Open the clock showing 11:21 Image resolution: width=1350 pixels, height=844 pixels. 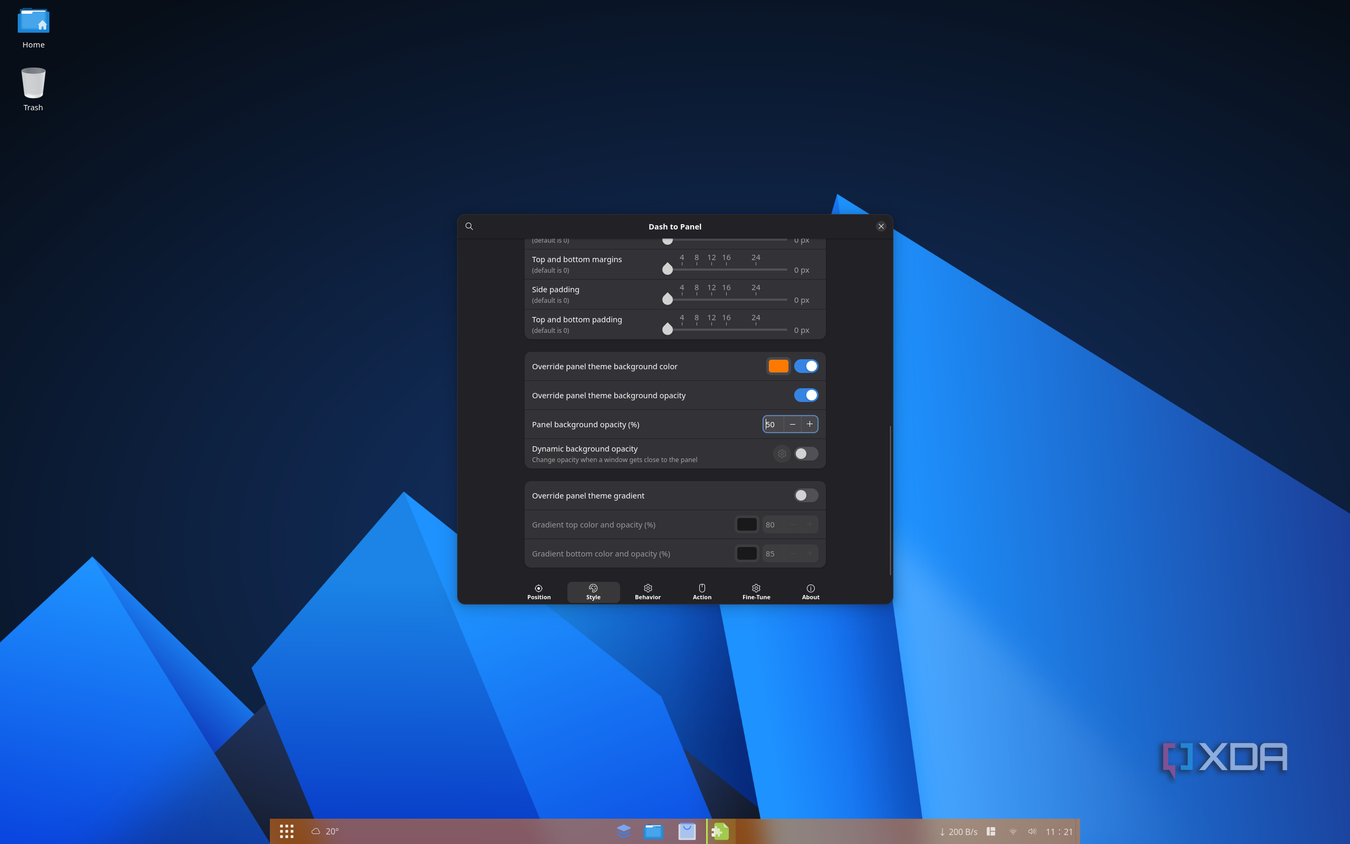point(1059,831)
